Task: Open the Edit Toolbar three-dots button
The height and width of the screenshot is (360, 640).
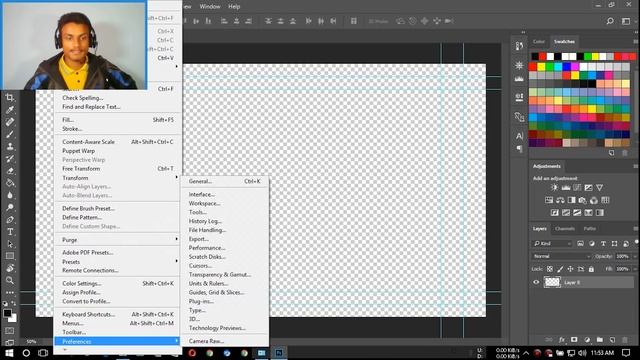Action: (10, 292)
